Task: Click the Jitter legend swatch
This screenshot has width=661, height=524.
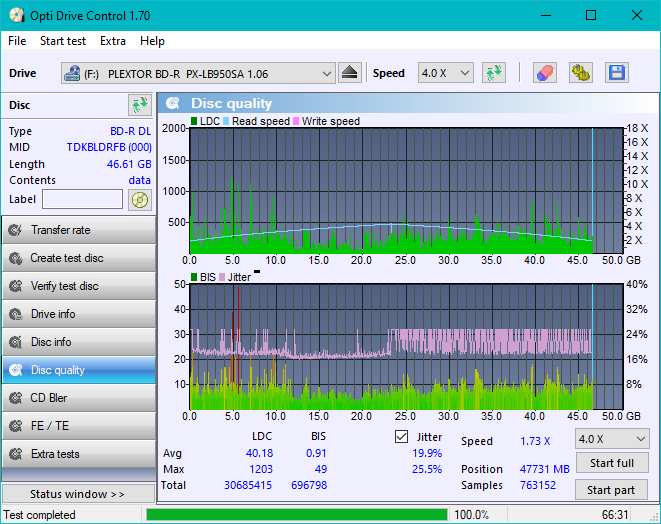Action: [x=222, y=277]
